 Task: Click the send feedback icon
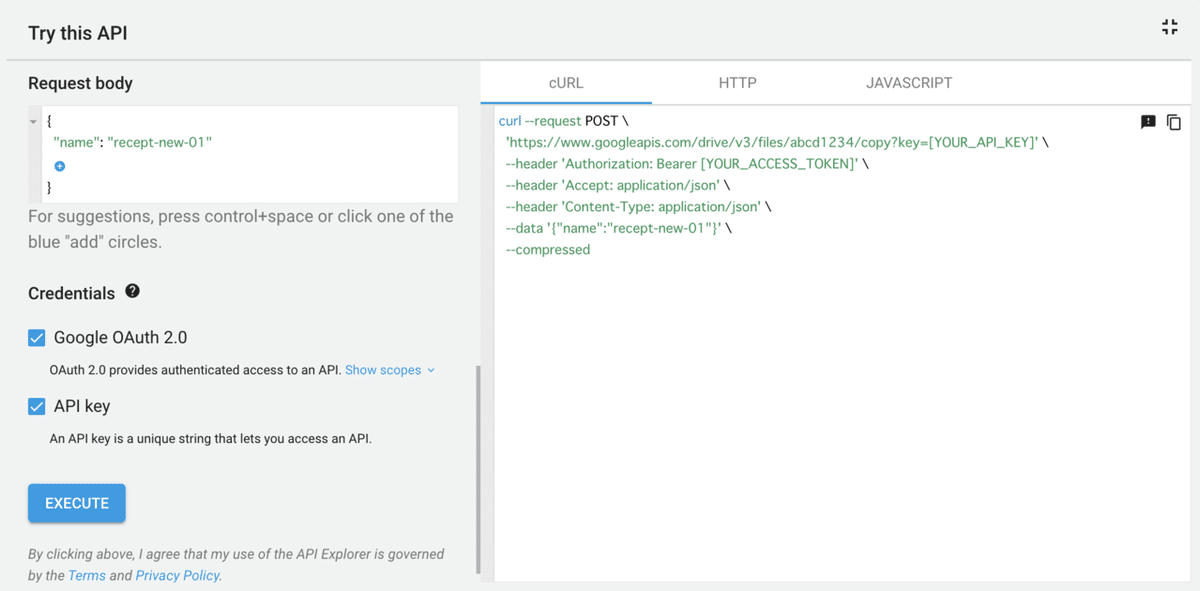coord(1148,122)
